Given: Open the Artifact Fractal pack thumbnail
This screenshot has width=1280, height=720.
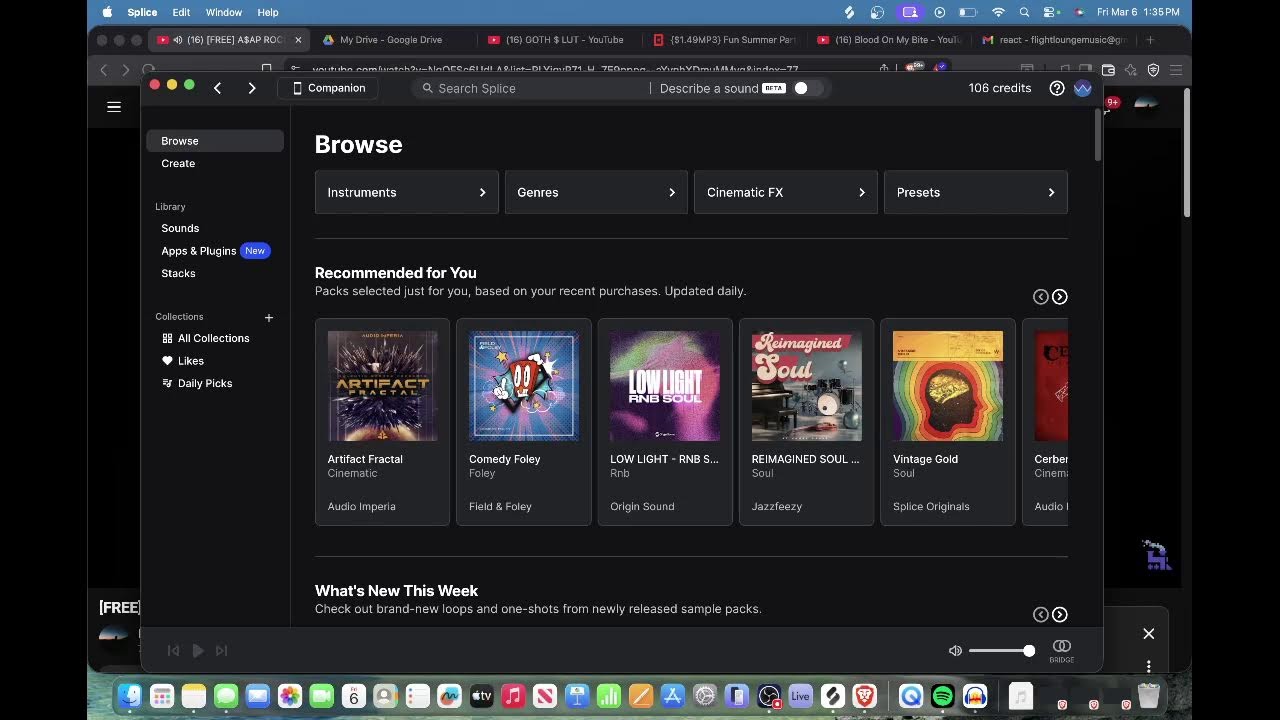Looking at the screenshot, I should pos(383,386).
